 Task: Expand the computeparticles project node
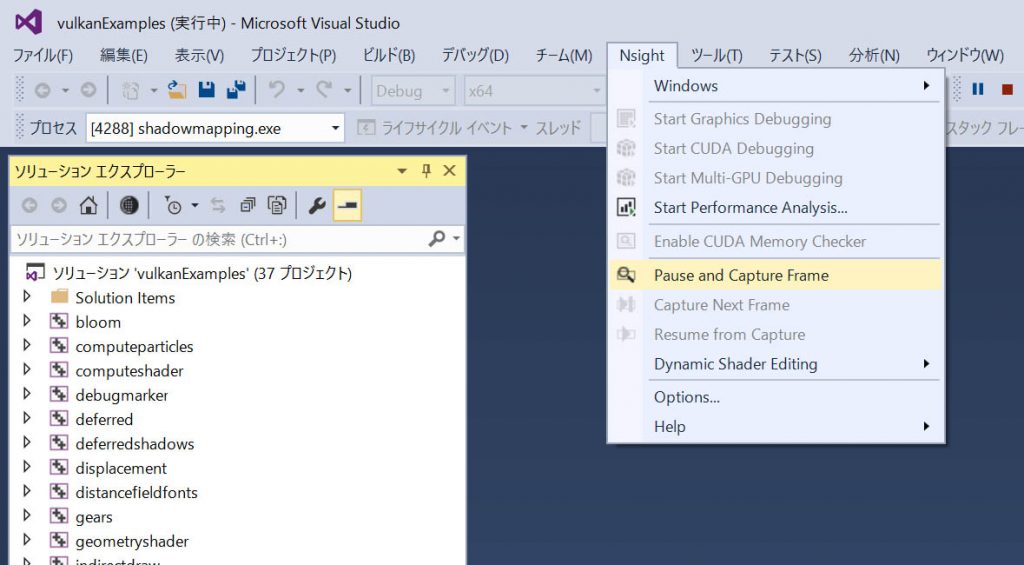coord(27,346)
